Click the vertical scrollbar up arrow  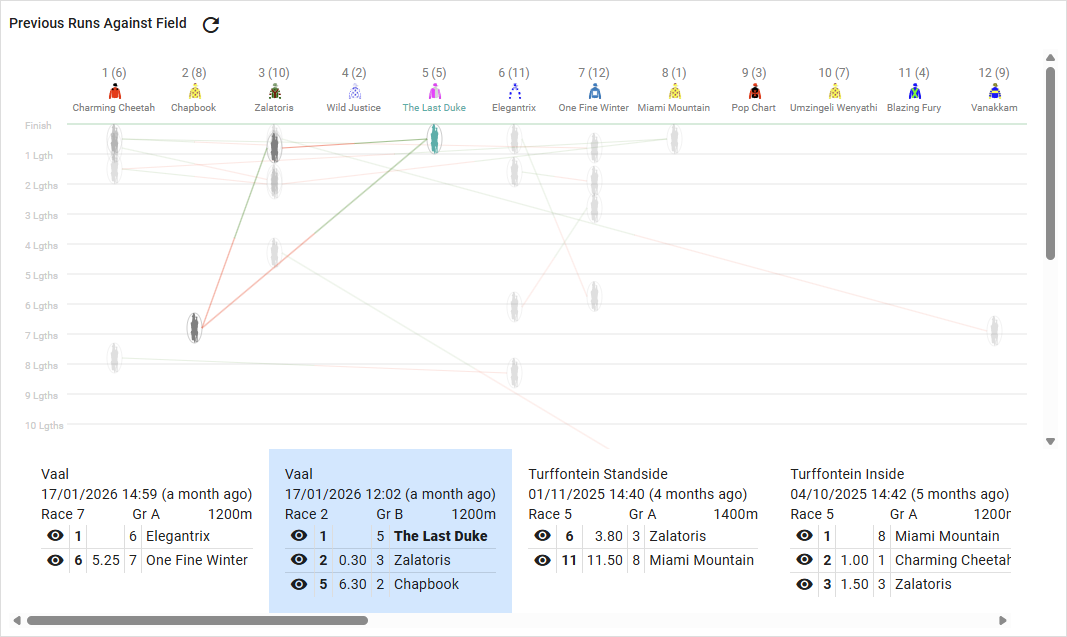click(1050, 57)
